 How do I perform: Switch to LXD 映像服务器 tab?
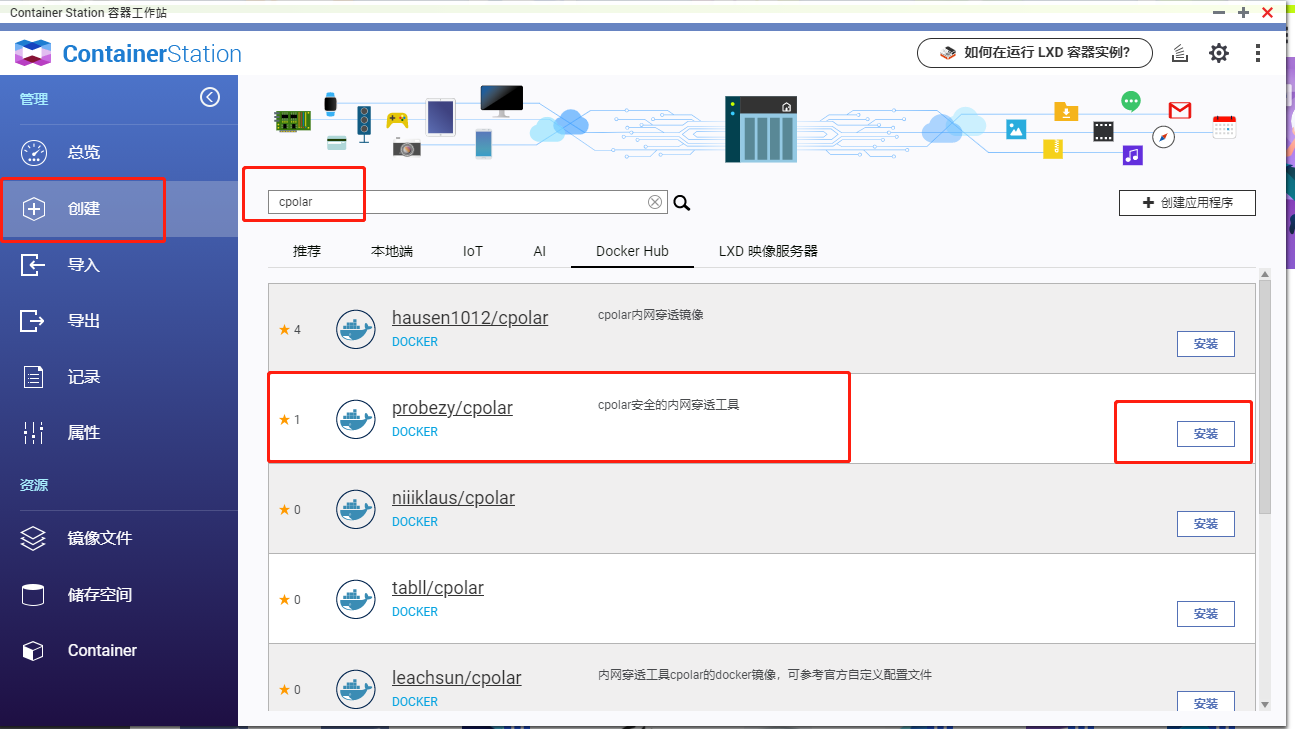tap(768, 251)
